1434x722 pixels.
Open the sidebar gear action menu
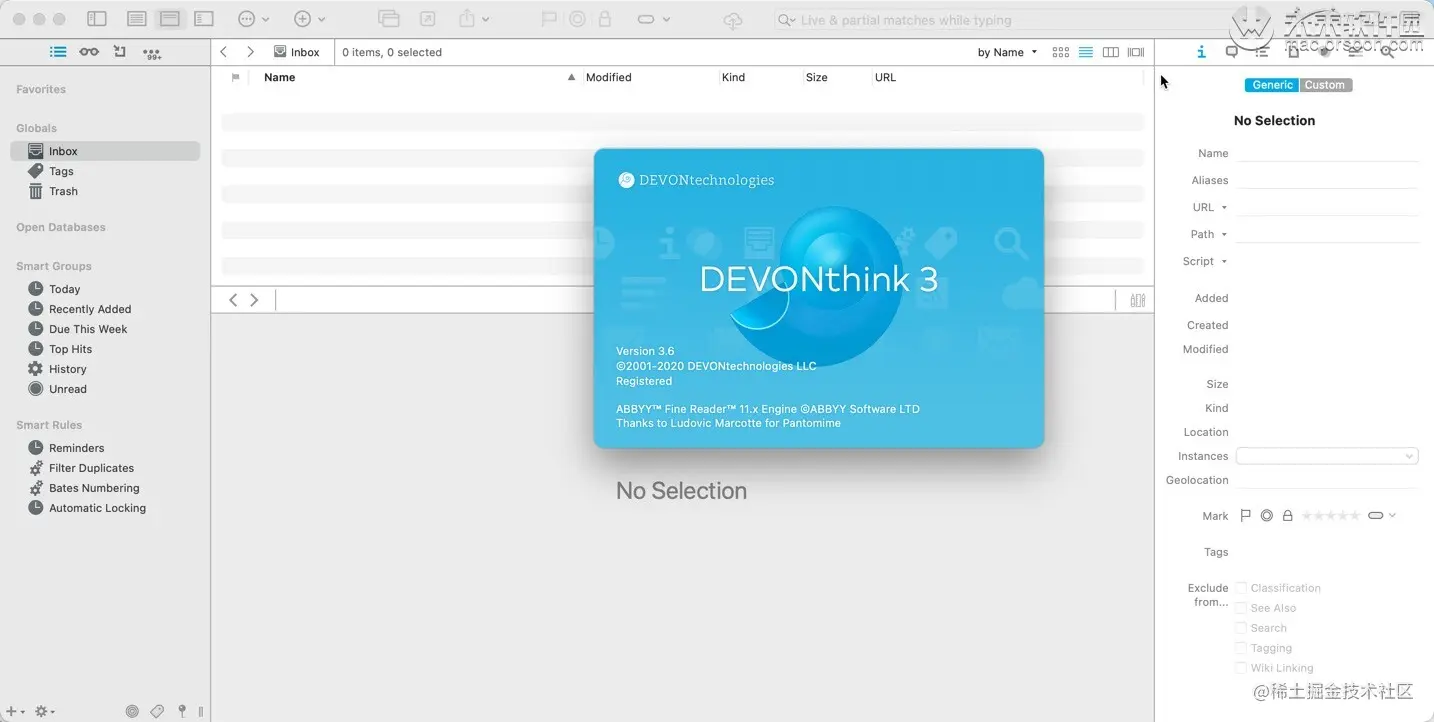click(x=45, y=711)
